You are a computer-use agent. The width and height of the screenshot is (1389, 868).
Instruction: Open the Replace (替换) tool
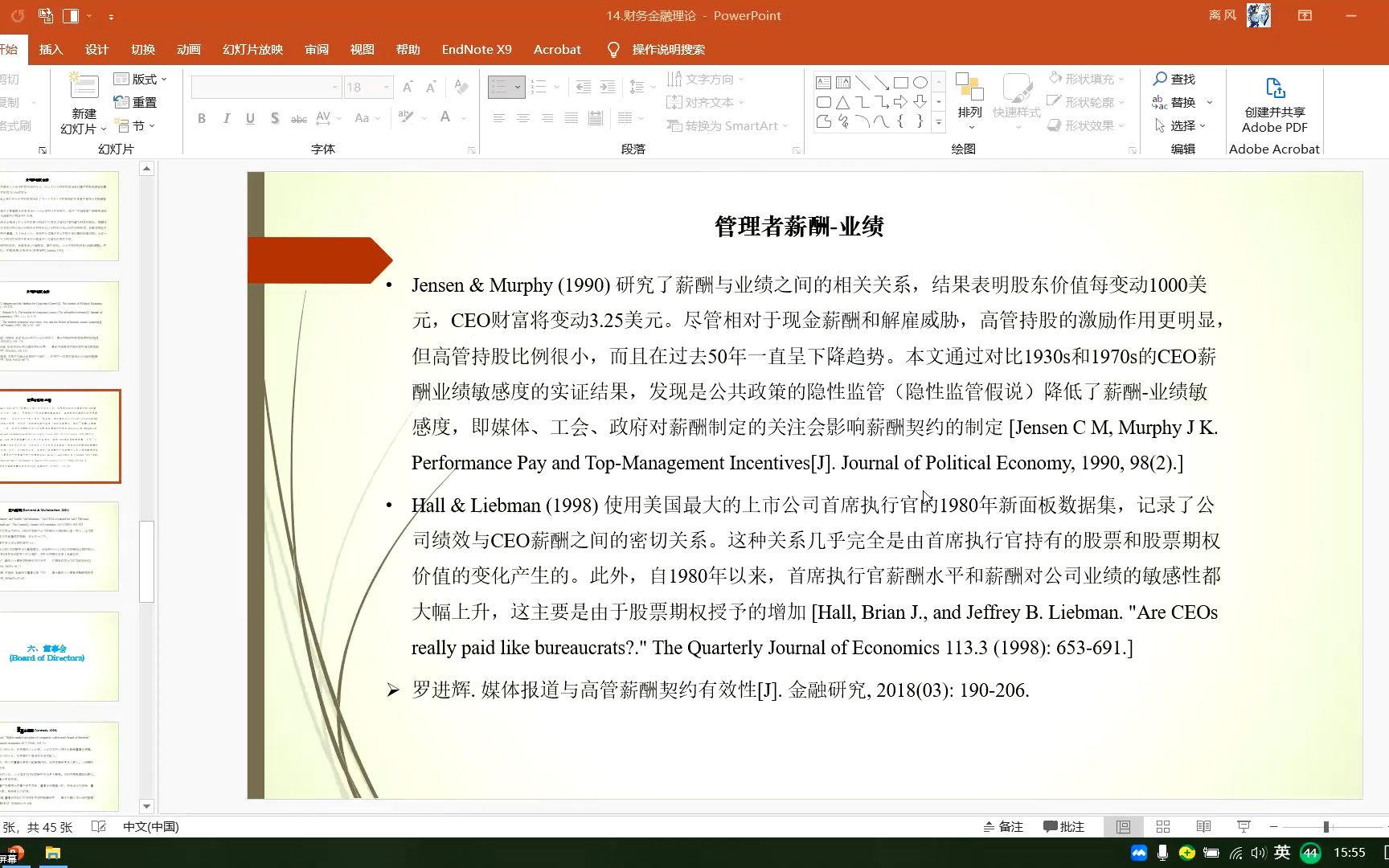(1180, 102)
